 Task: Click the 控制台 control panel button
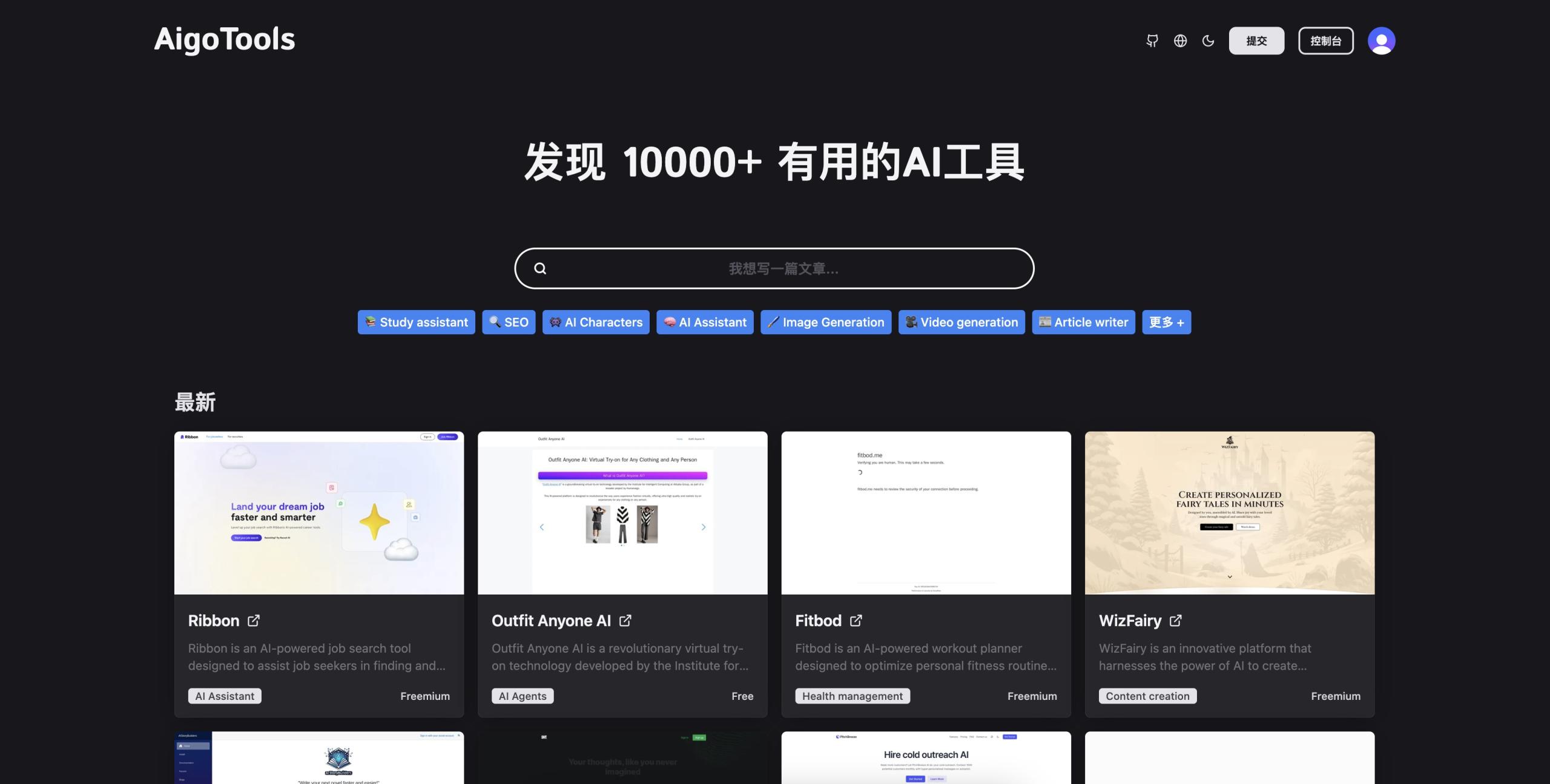tap(1326, 40)
